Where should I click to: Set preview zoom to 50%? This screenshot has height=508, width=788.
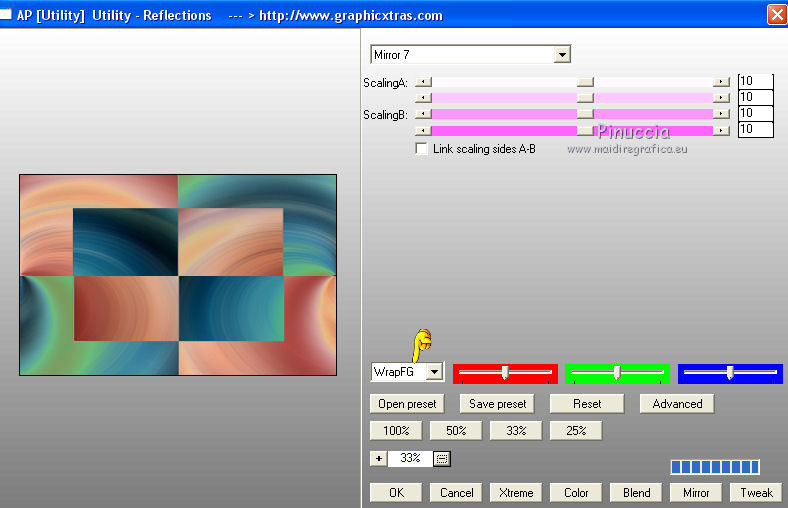456,431
